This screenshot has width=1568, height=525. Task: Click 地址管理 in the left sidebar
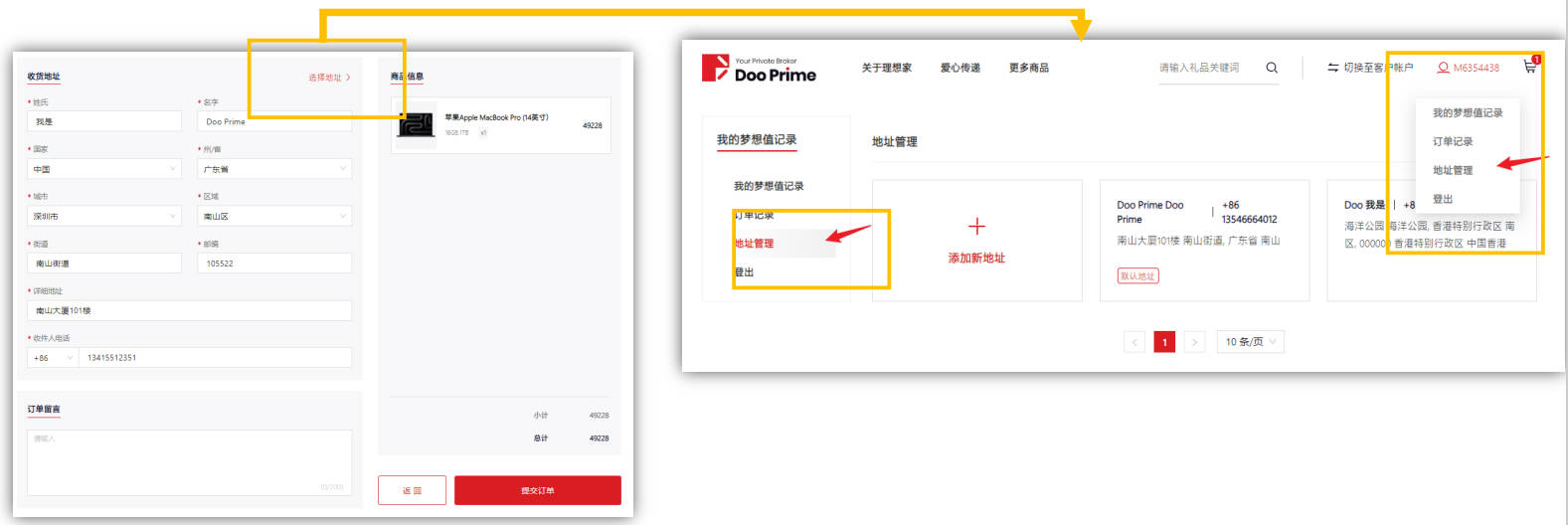[x=754, y=244]
